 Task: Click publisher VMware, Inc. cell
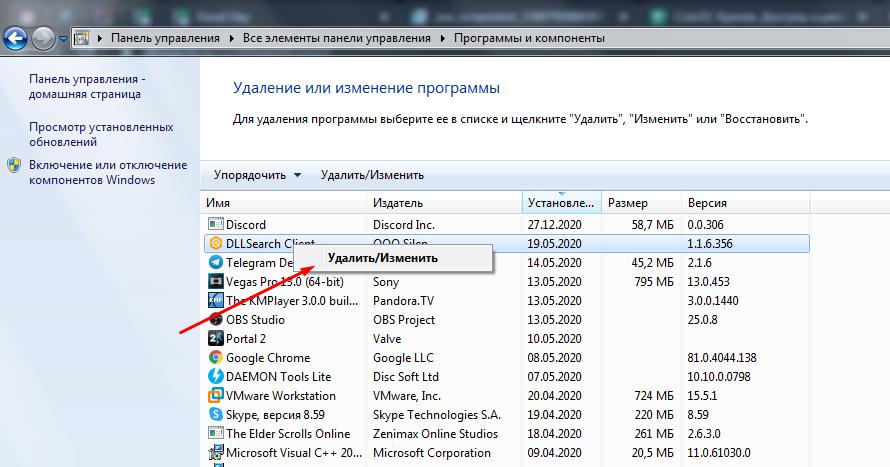(x=407, y=396)
